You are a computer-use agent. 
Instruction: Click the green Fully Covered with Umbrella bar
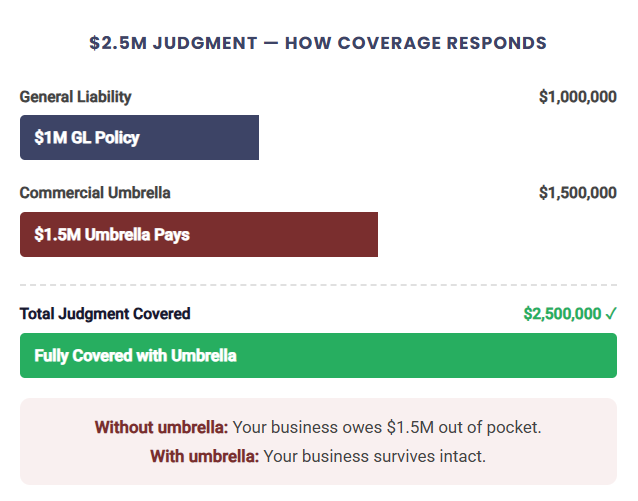[318, 356]
